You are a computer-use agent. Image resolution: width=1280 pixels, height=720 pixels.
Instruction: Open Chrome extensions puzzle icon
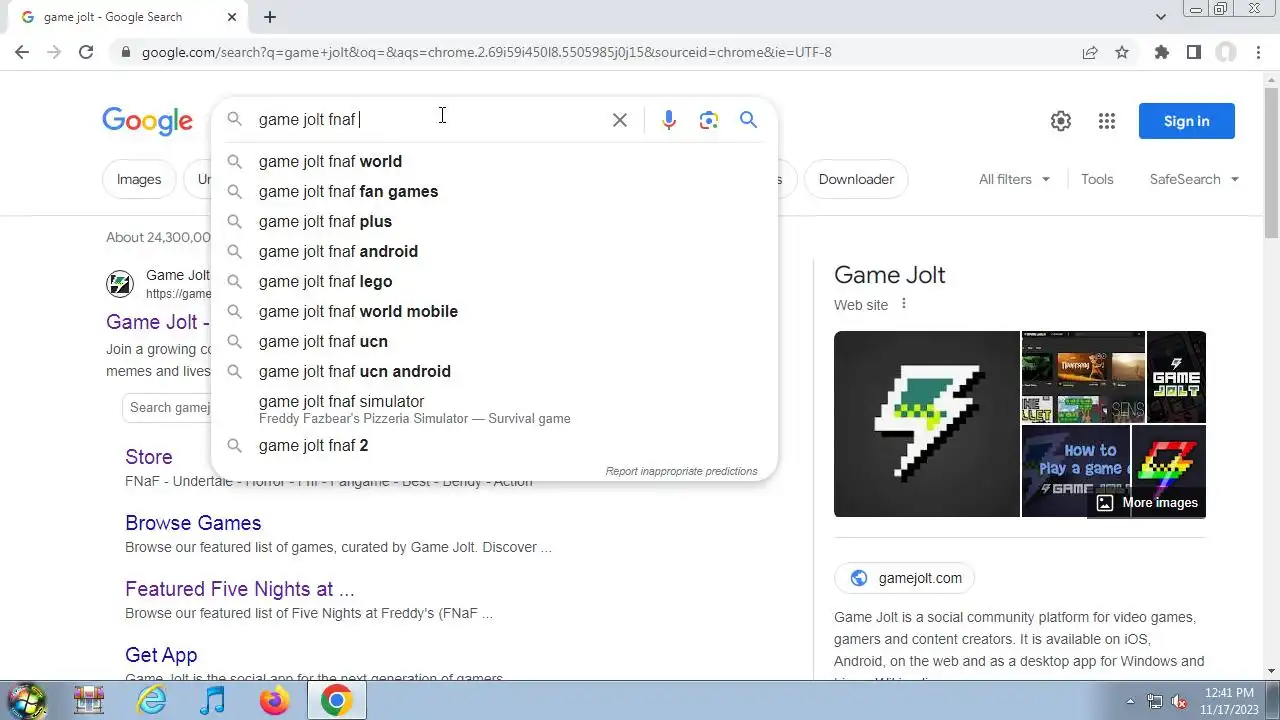click(x=1161, y=52)
